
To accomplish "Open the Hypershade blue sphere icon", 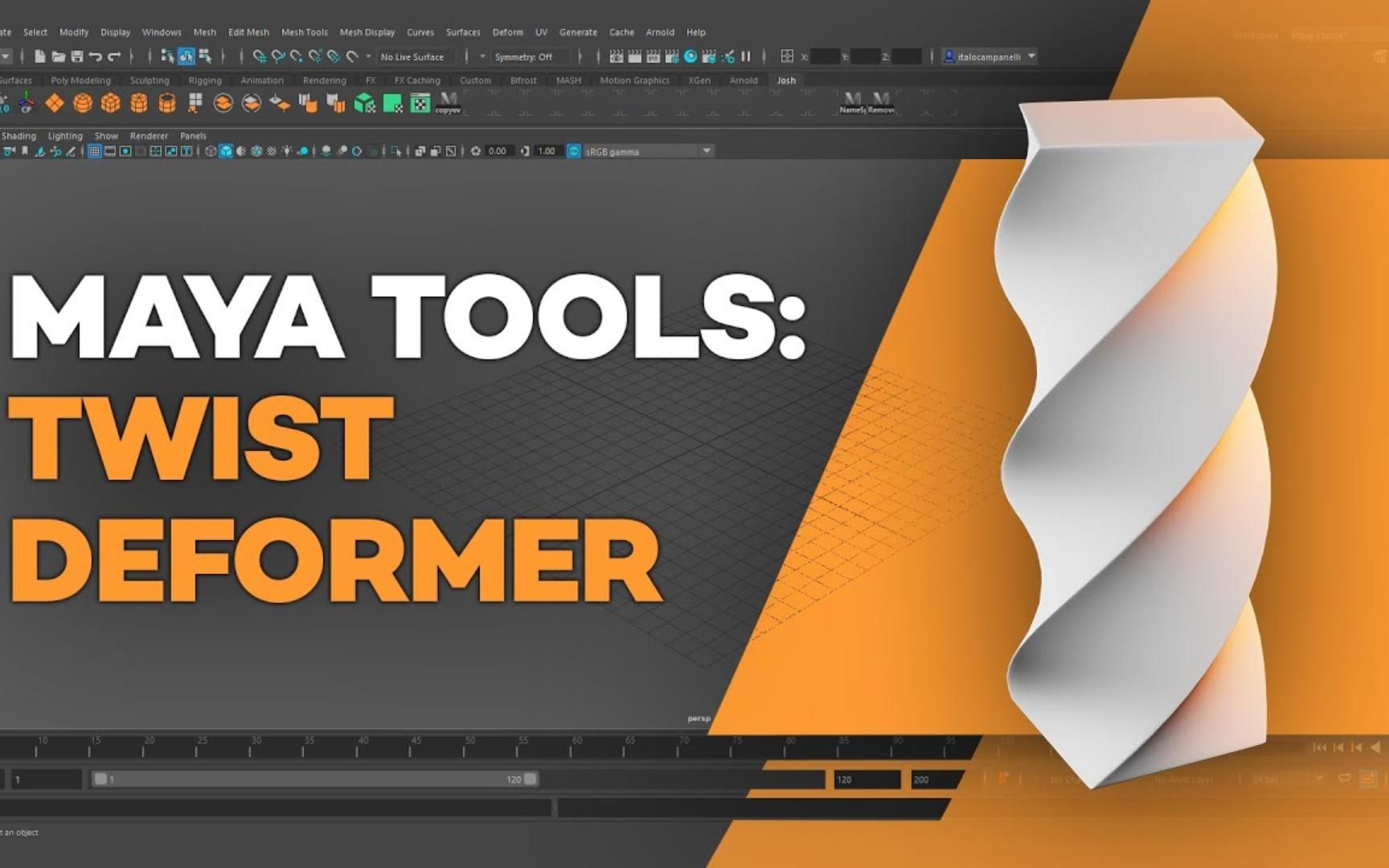I will coord(690,56).
